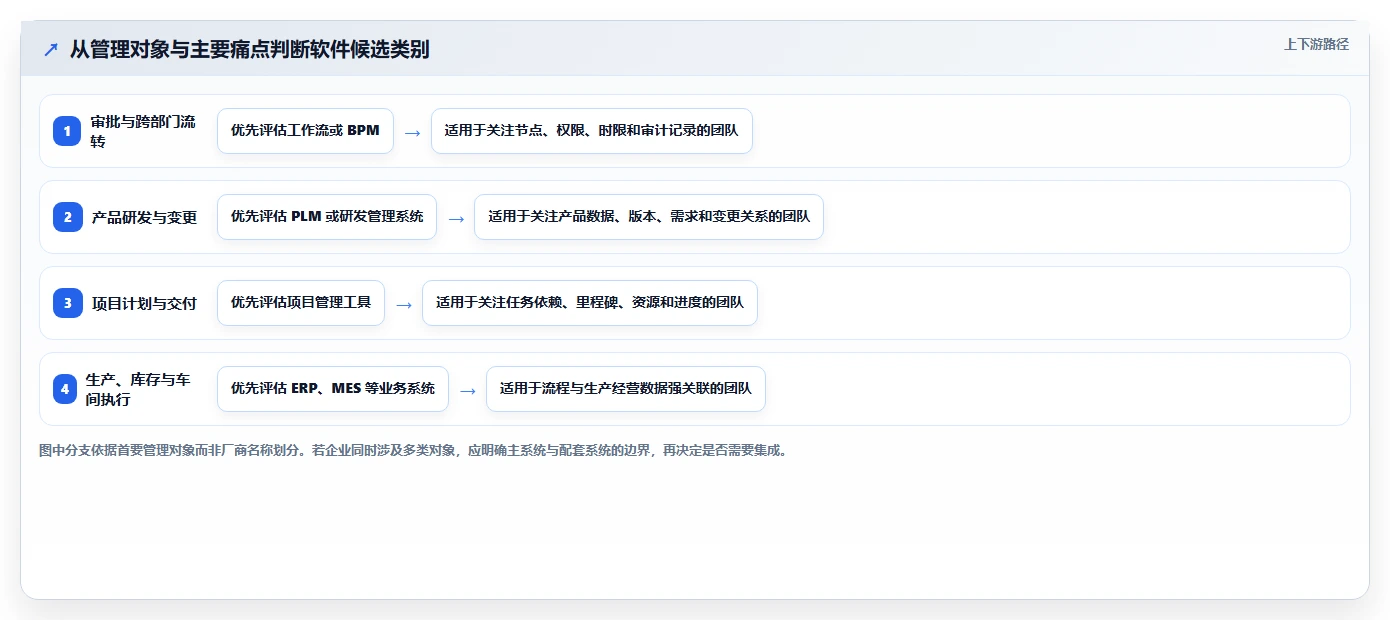Click the step 3 number badge

pyautogui.click(x=67, y=303)
